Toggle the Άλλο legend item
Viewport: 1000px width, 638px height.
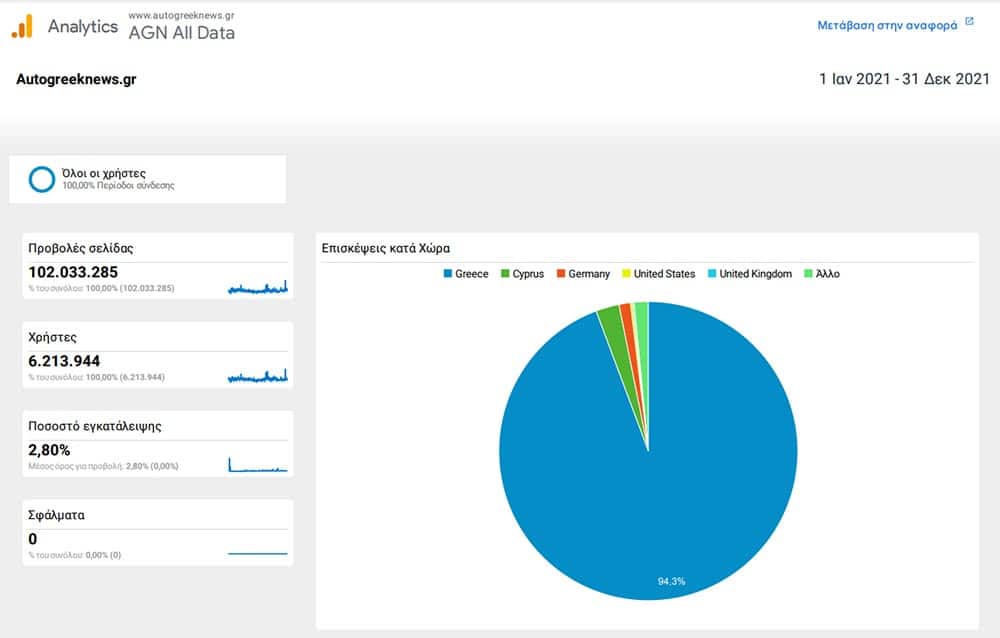pos(822,274)
